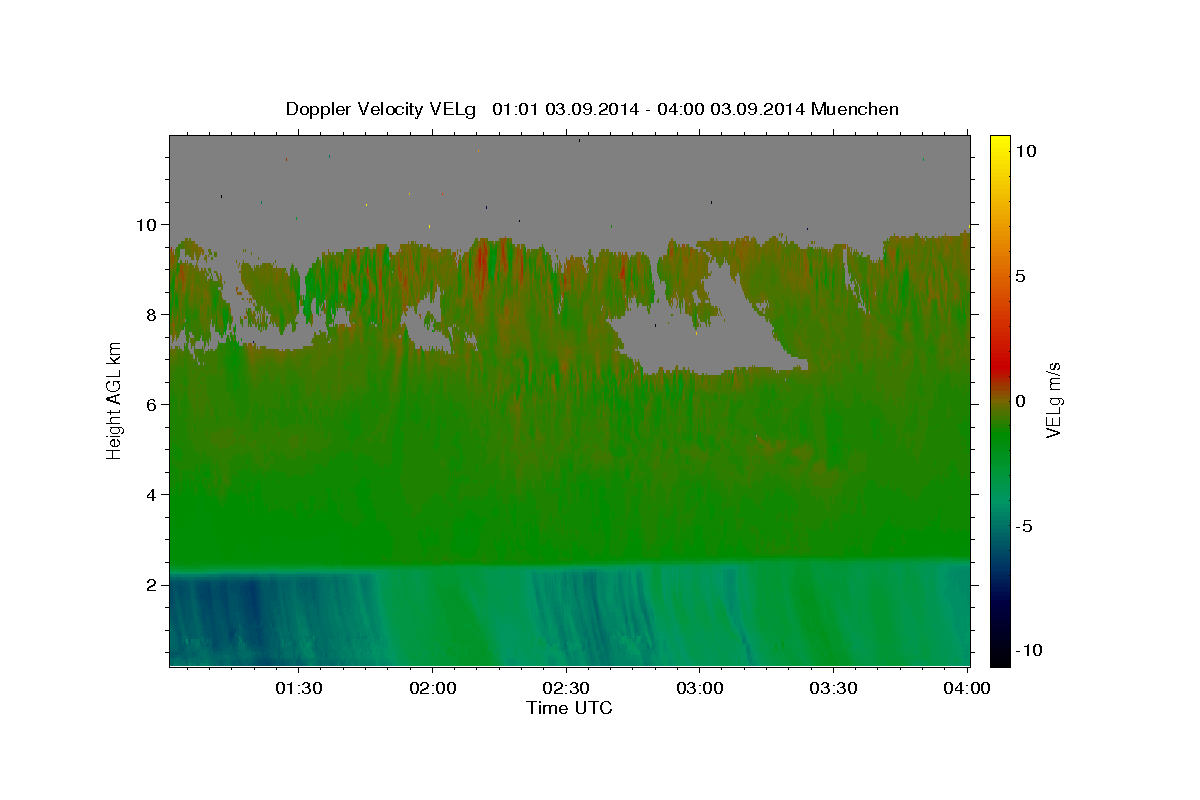Pick the black bottom of the colorbar
This screenshot has width=1200, height=800.
(999, 655)
